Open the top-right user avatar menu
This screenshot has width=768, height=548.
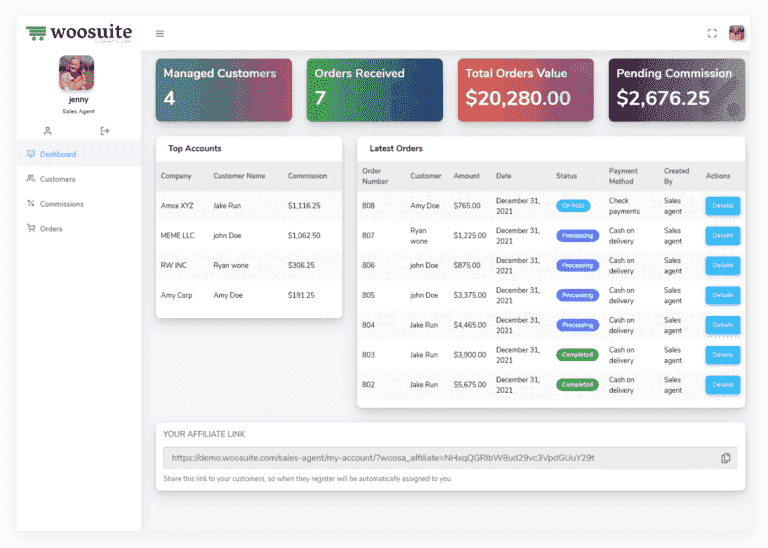tap(736, 33)
